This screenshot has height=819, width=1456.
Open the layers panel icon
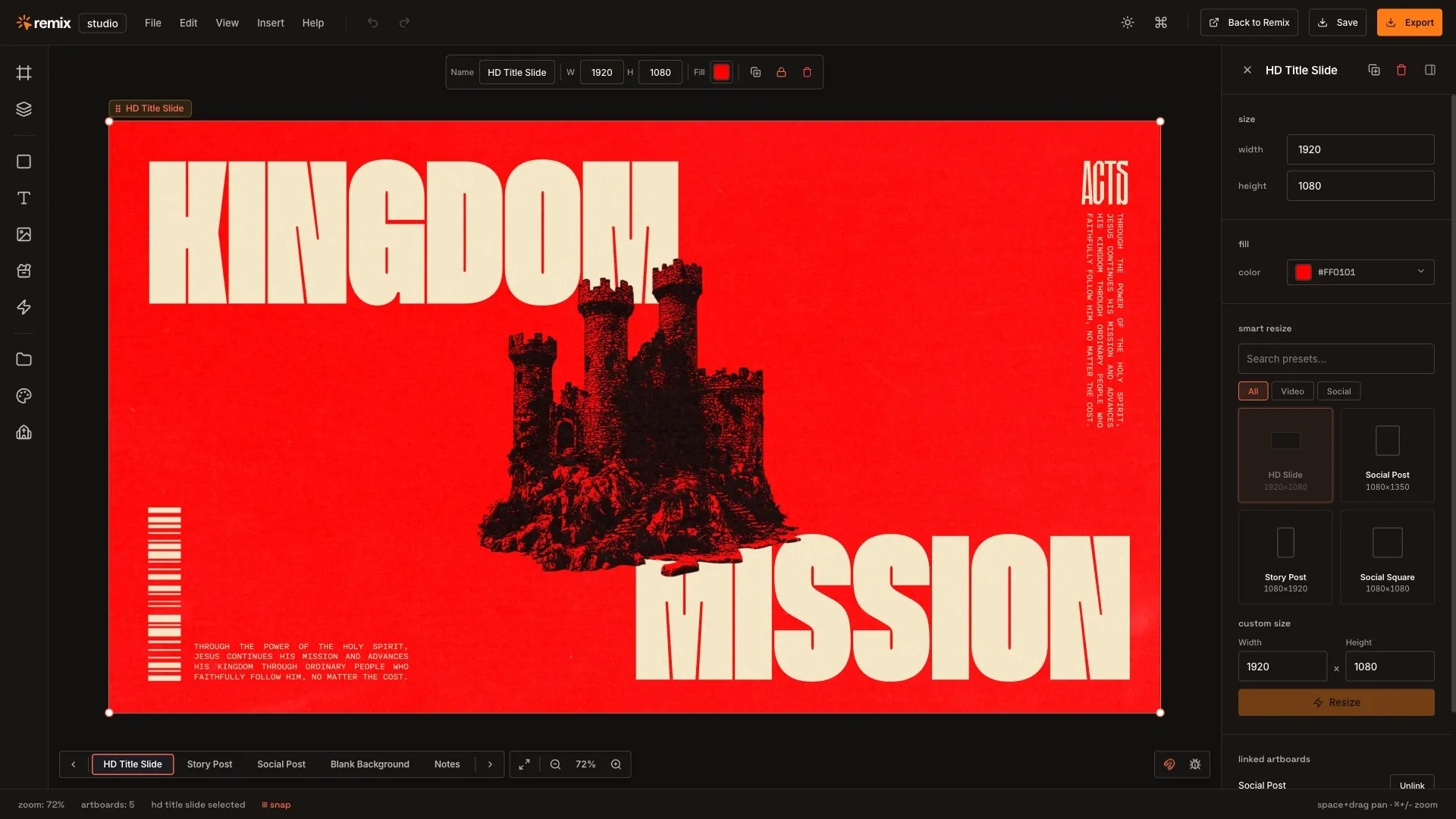[24, 109]
